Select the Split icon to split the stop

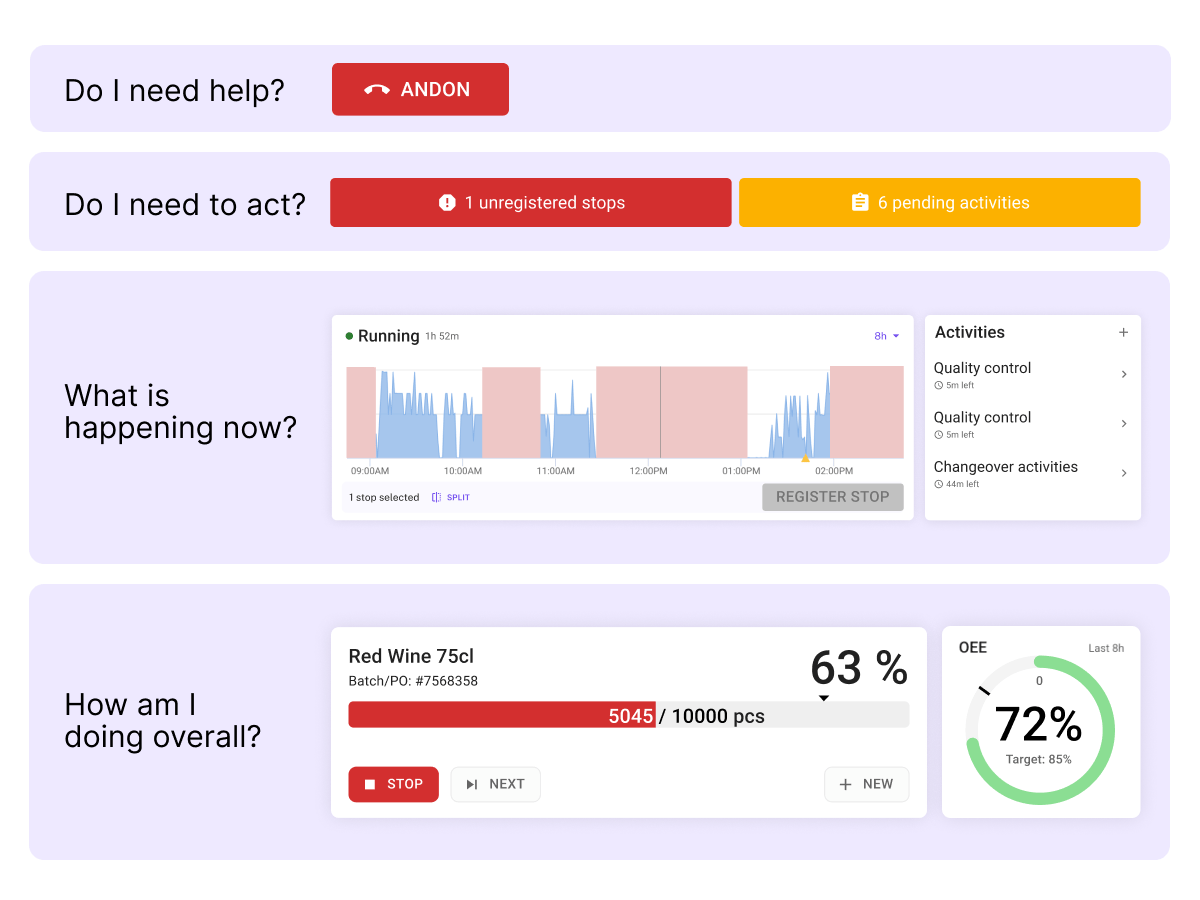point(437,497)
